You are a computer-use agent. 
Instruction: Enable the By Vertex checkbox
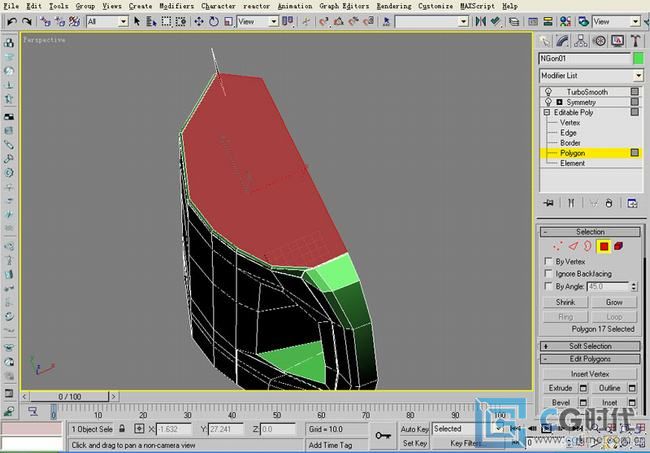(548, 262)
